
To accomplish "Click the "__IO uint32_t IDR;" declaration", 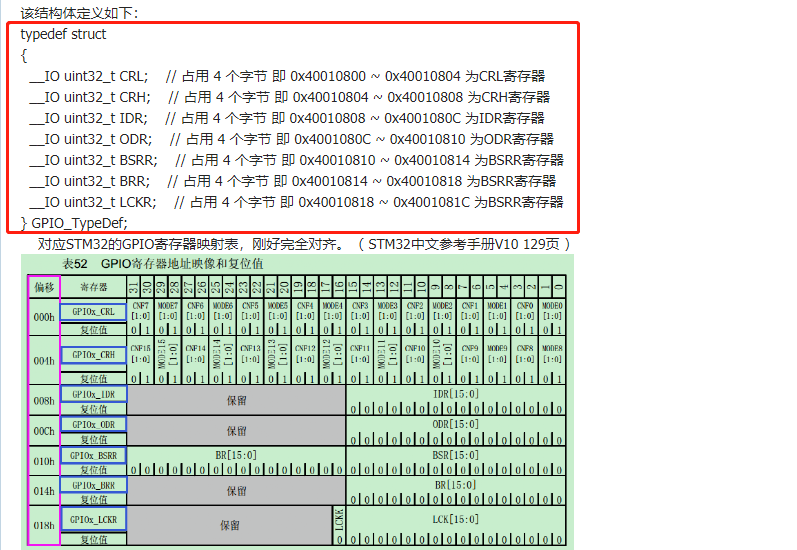I will (88, 118).
